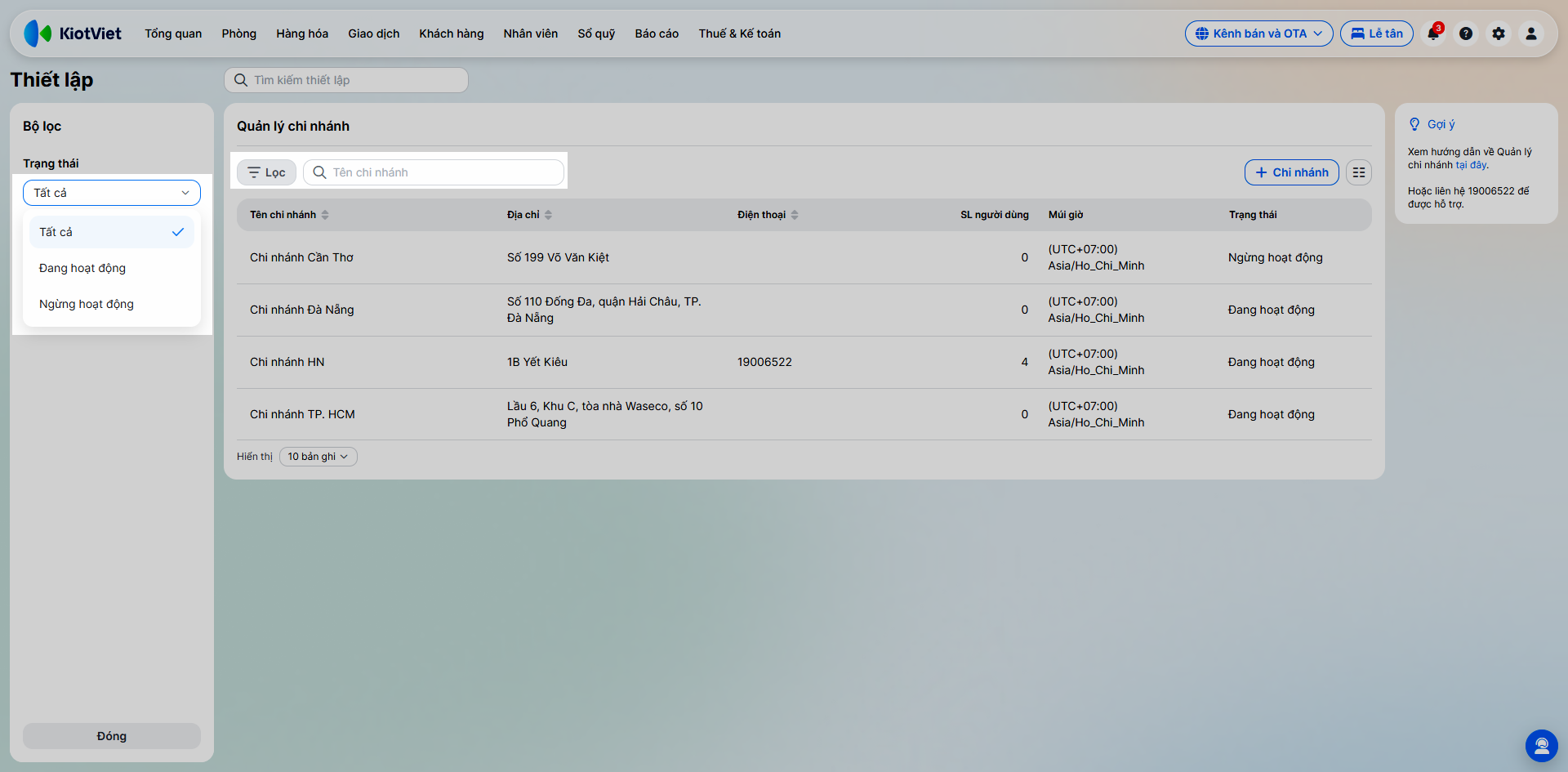Sort by Điện thoại column
Image resolution: width=1568 pixels, height=772 pixels.
point(768,215)
